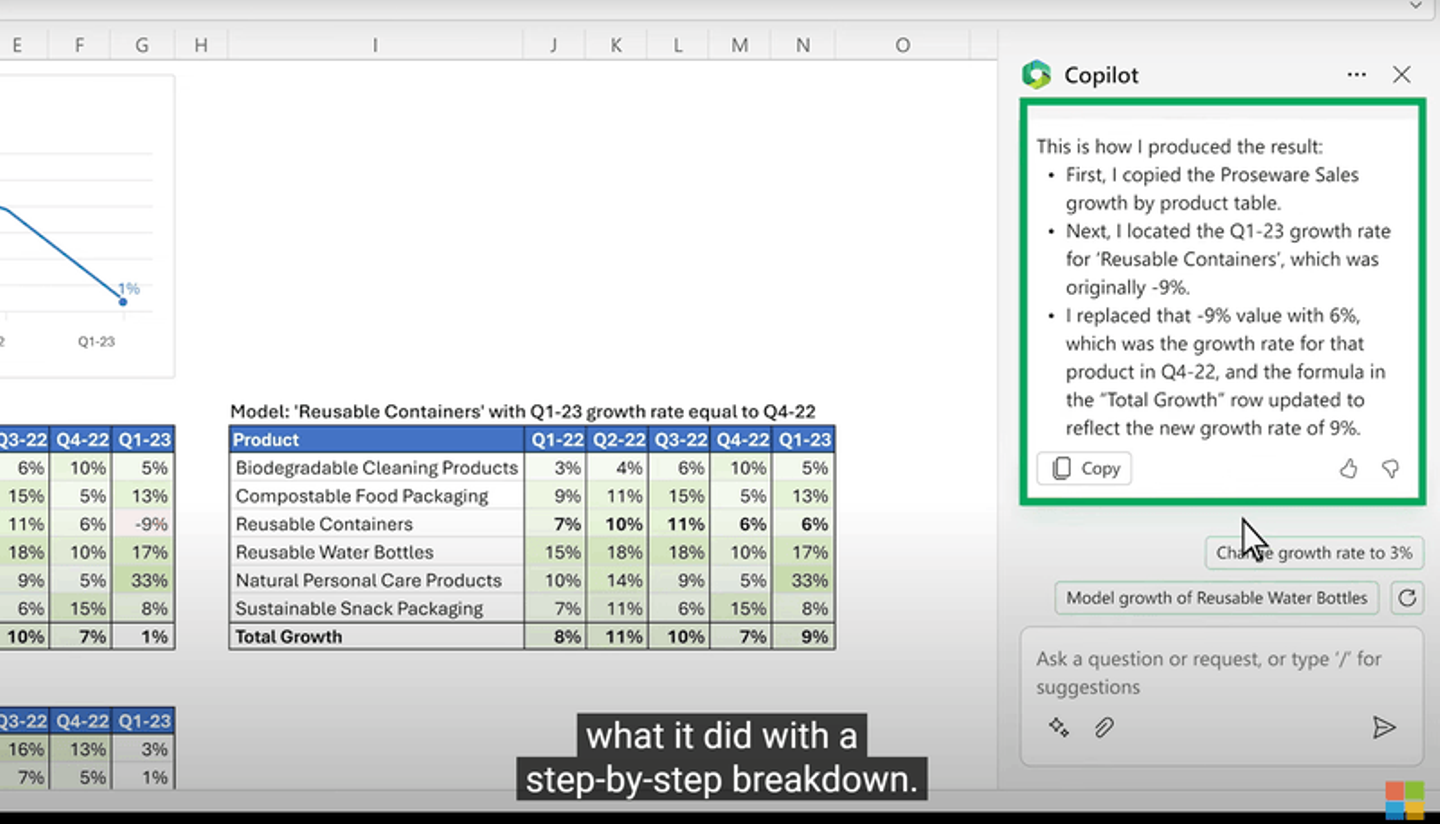Give thumbs up to Copilot response
The width and height of the screenshot is (1440, 824).
pyautogui.click(x=1348, y=468)
